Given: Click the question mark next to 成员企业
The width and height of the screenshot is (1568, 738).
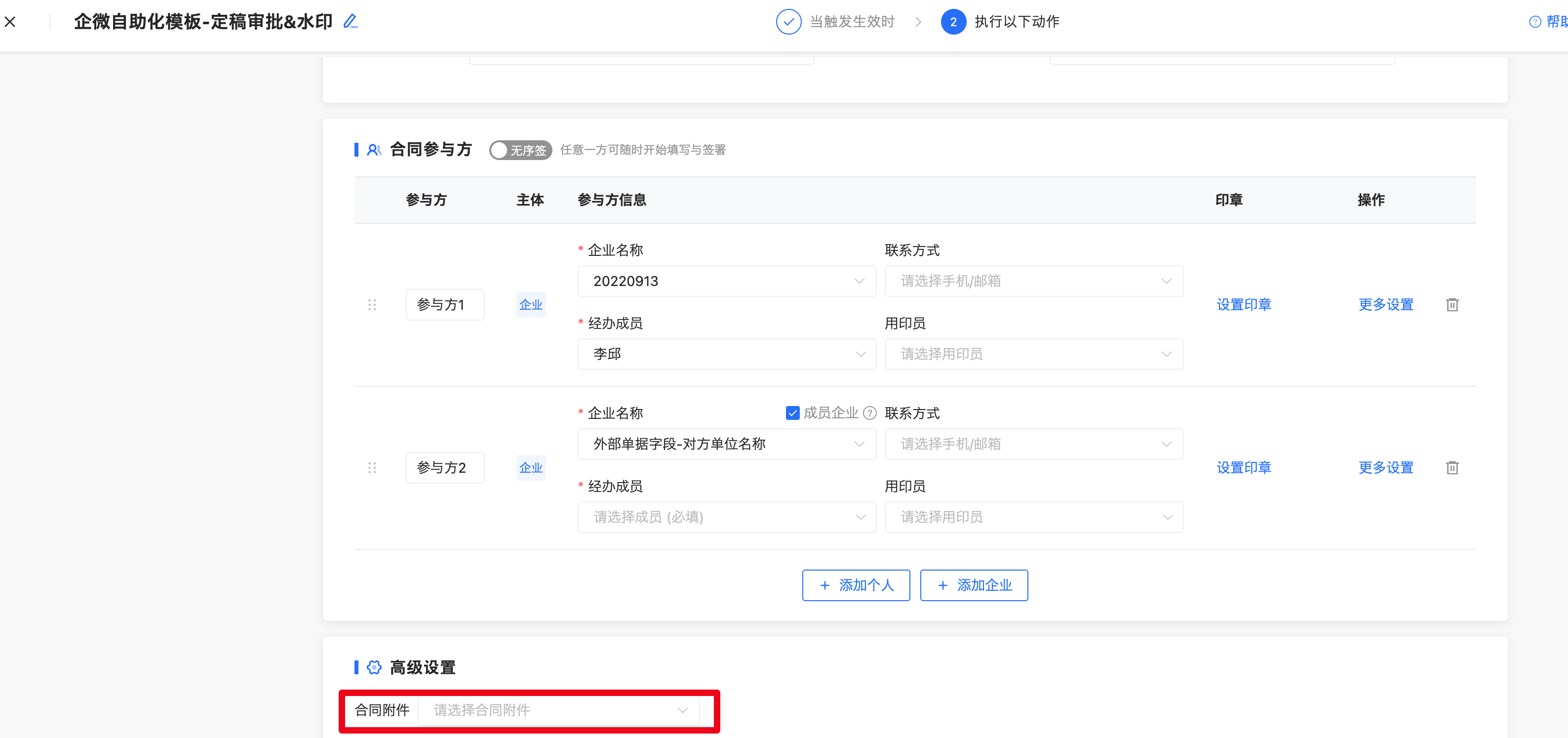Looking at the screenshot, I should pos(870,413).
